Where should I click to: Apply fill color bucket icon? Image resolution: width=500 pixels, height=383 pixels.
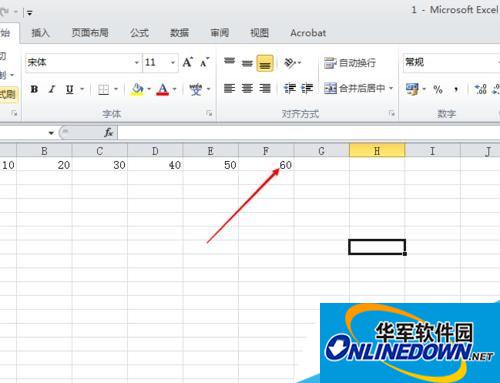tap(137, 89)
